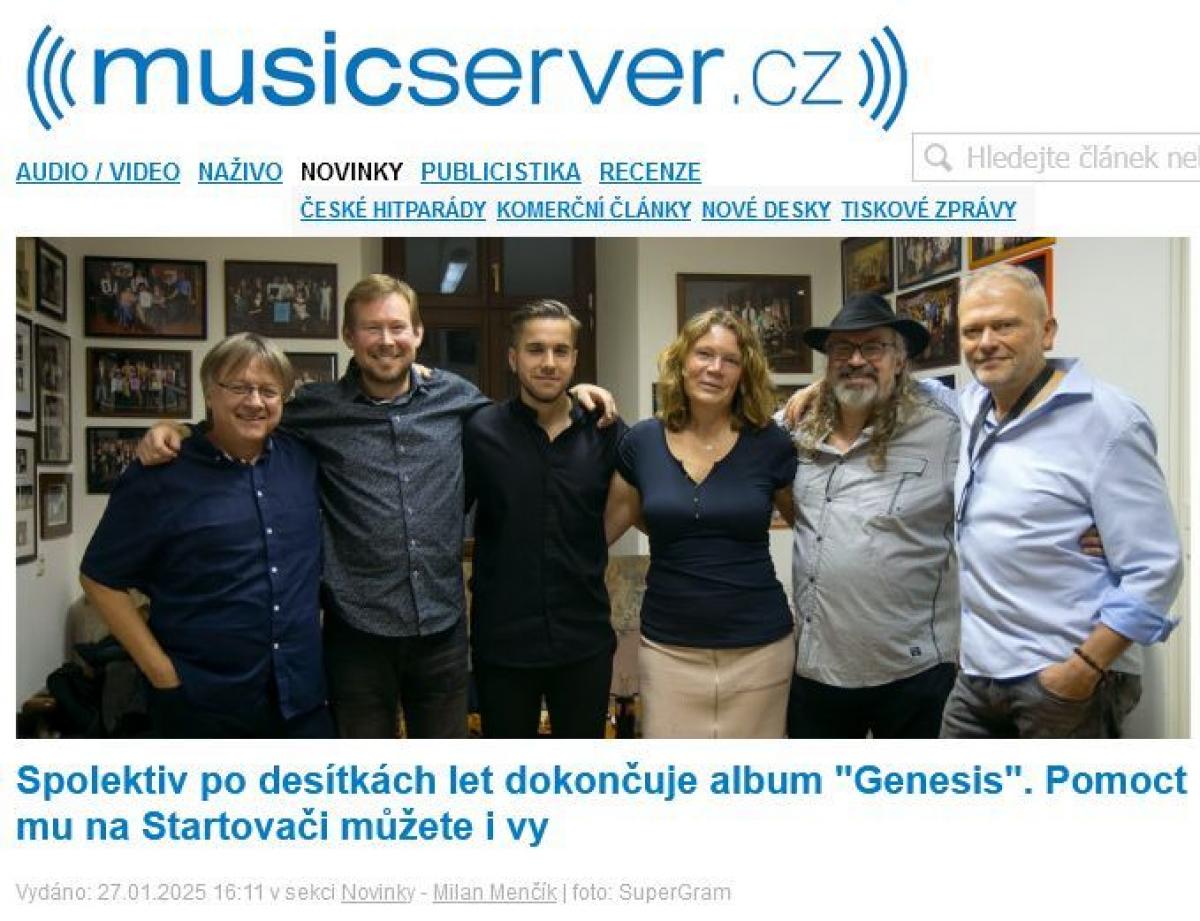Open ČESKÉ HITPARÁDY submenu link
The height and width of the screenshot is (921, 1200).
(x=393, y=210)
